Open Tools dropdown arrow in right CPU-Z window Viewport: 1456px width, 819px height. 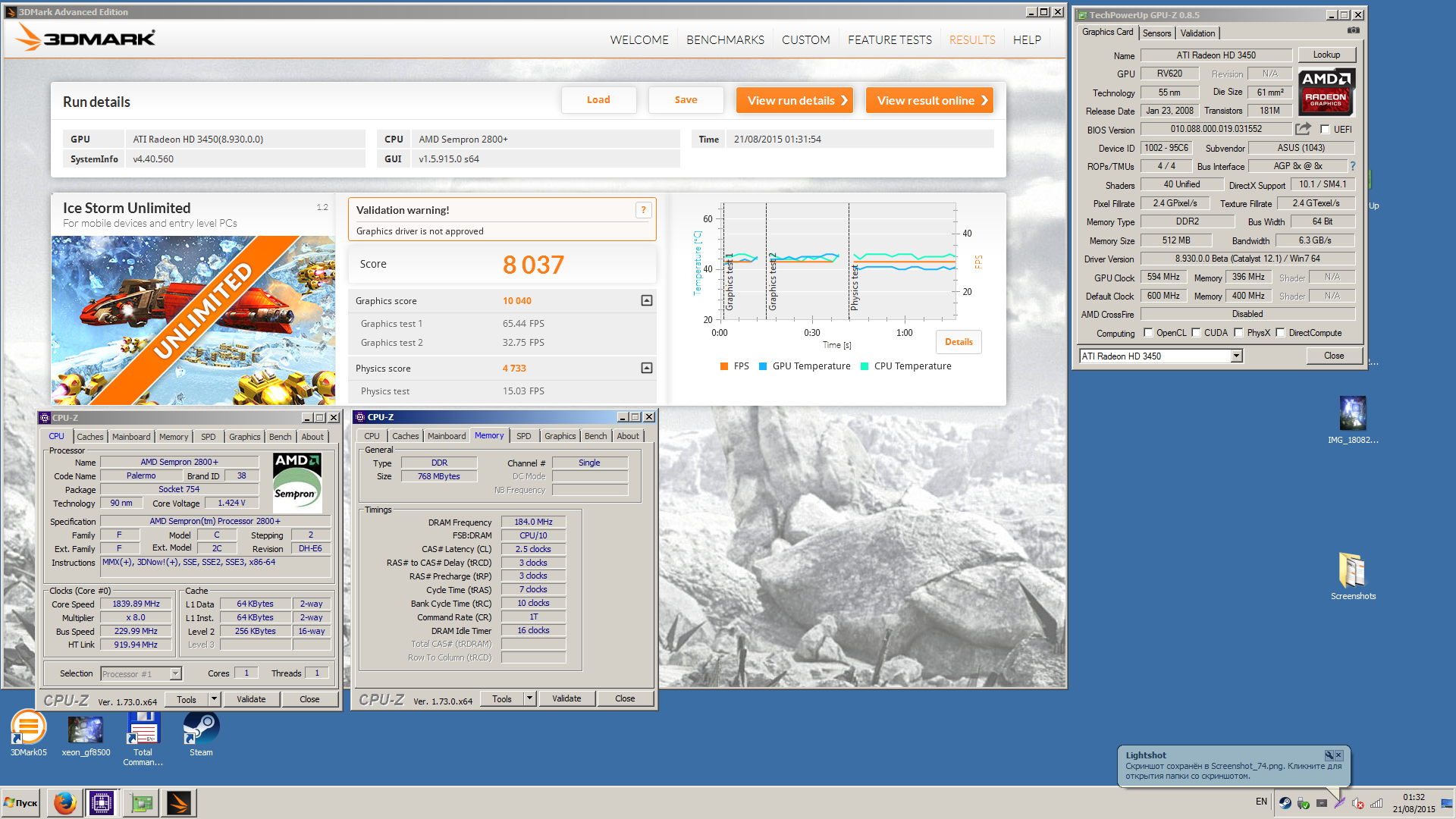click(x=529, y=698)
